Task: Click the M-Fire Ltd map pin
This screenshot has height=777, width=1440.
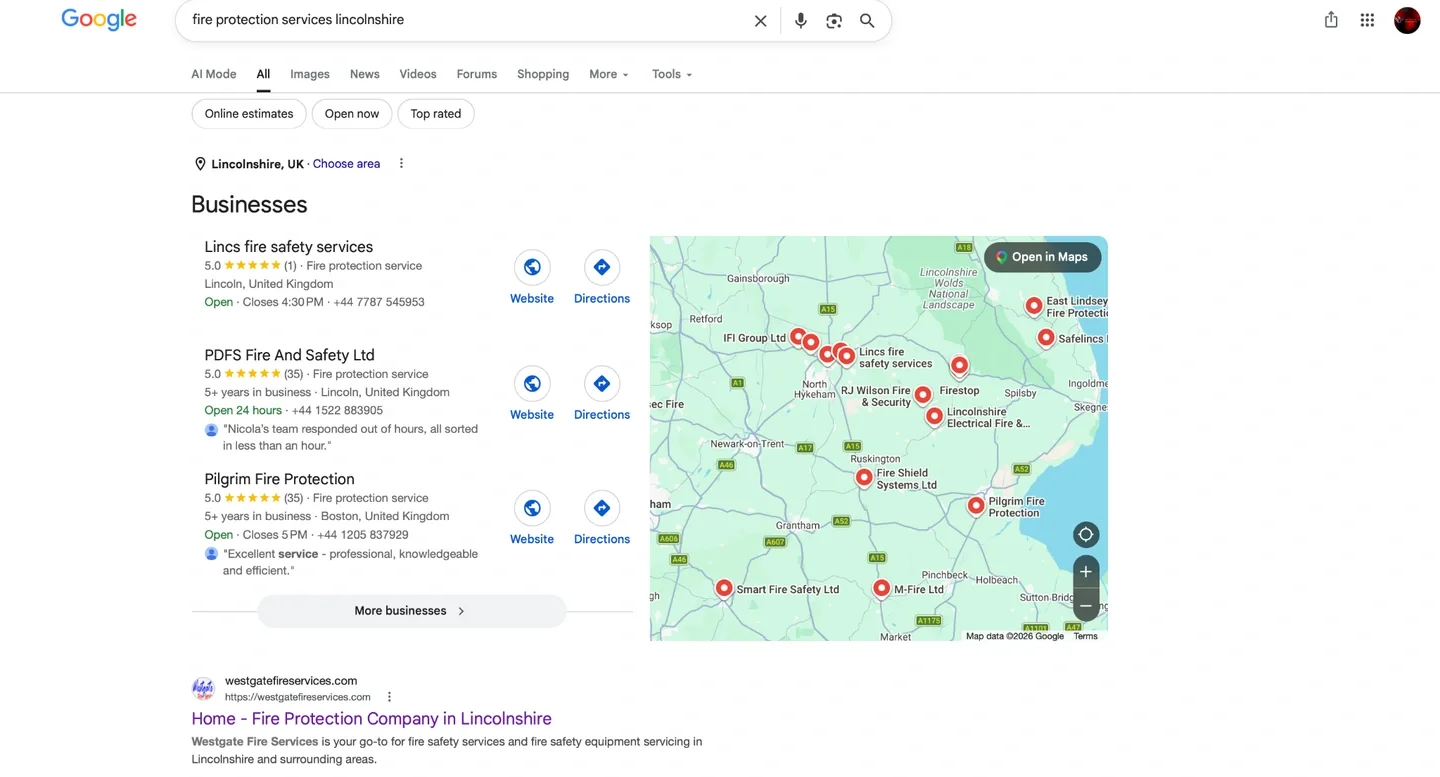Action: tap(881, 588)
